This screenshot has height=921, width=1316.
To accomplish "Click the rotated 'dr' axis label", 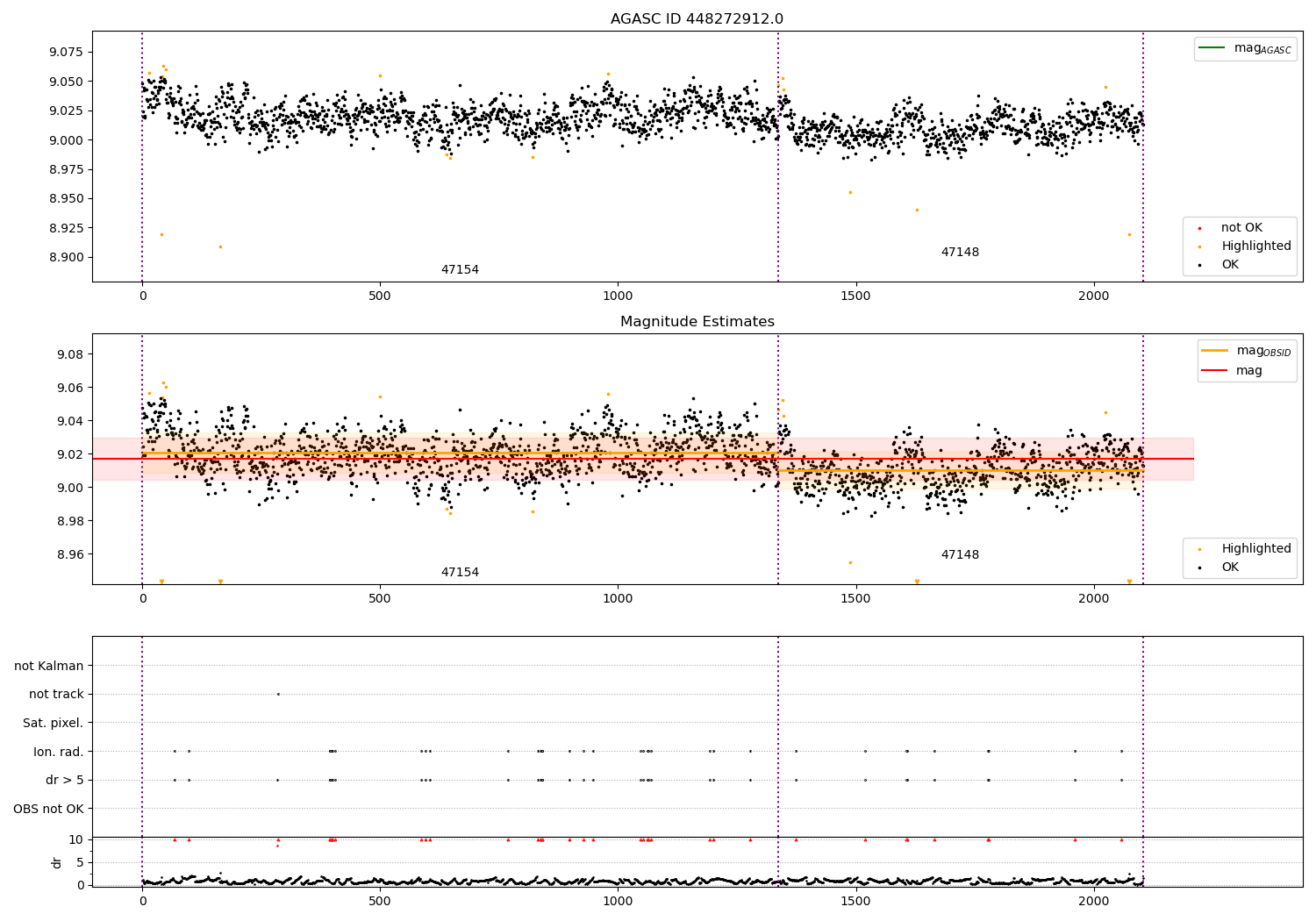I will coord(57,862).
